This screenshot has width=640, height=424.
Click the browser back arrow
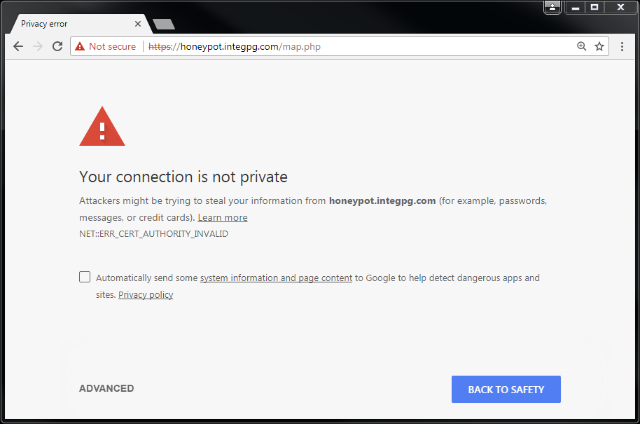(x=18, y=47)
